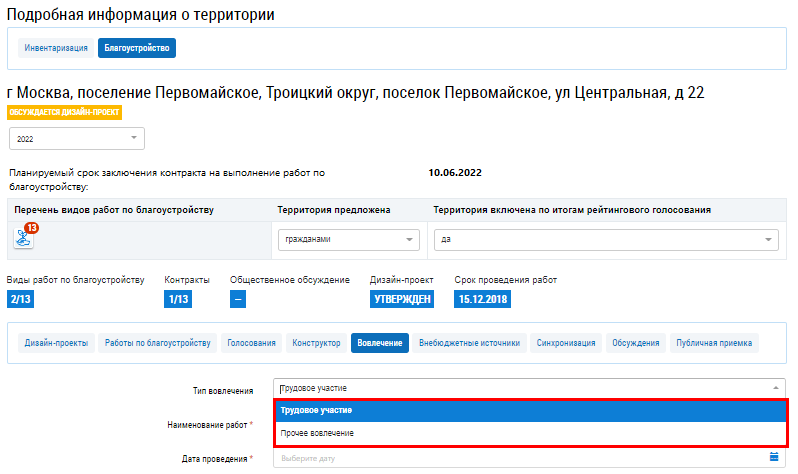798x474 pixels.
Task: Switch to the Инвентаризация tab
Action: pyautogui.click(x=56, y=48)
